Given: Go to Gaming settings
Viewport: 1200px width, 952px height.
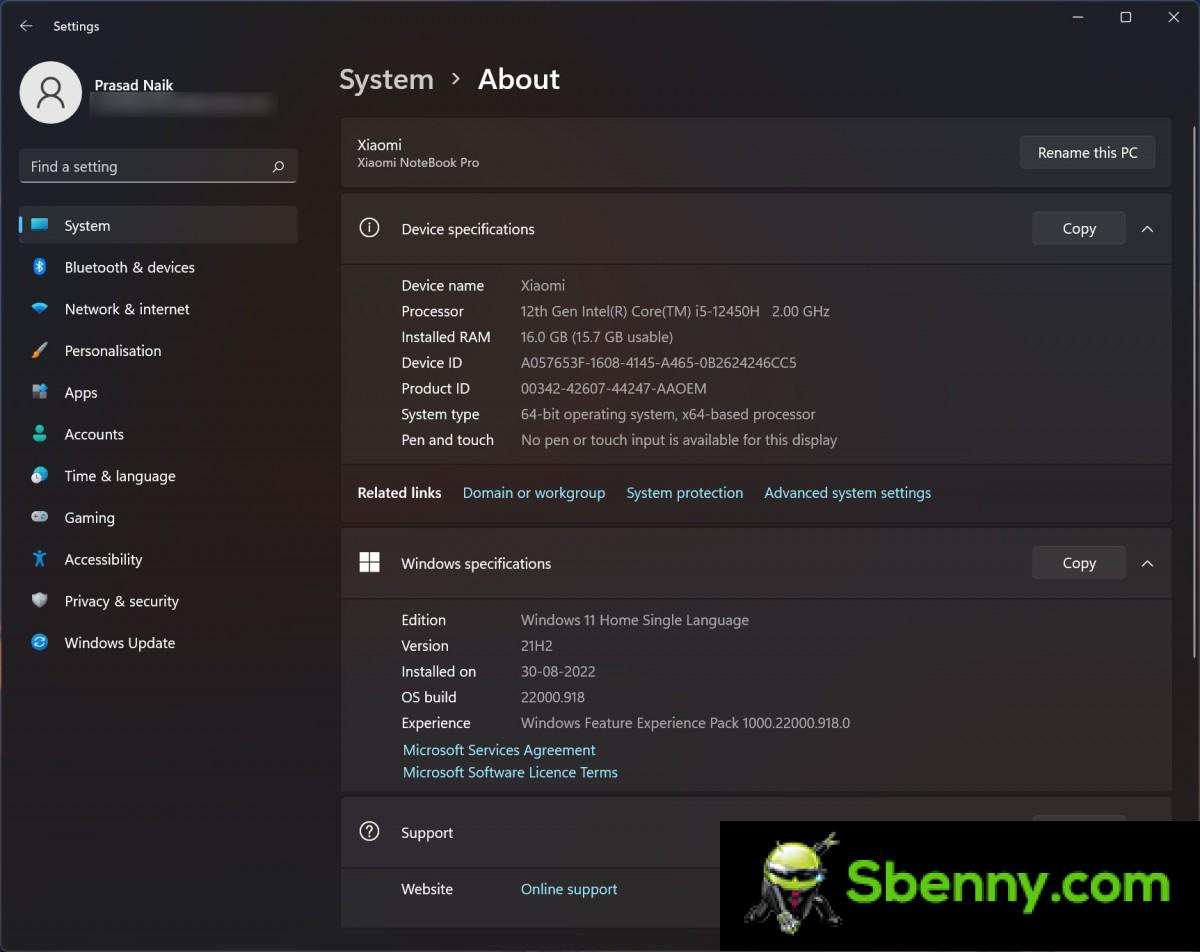Looking at the screenshot, I should tap(158, 518).
